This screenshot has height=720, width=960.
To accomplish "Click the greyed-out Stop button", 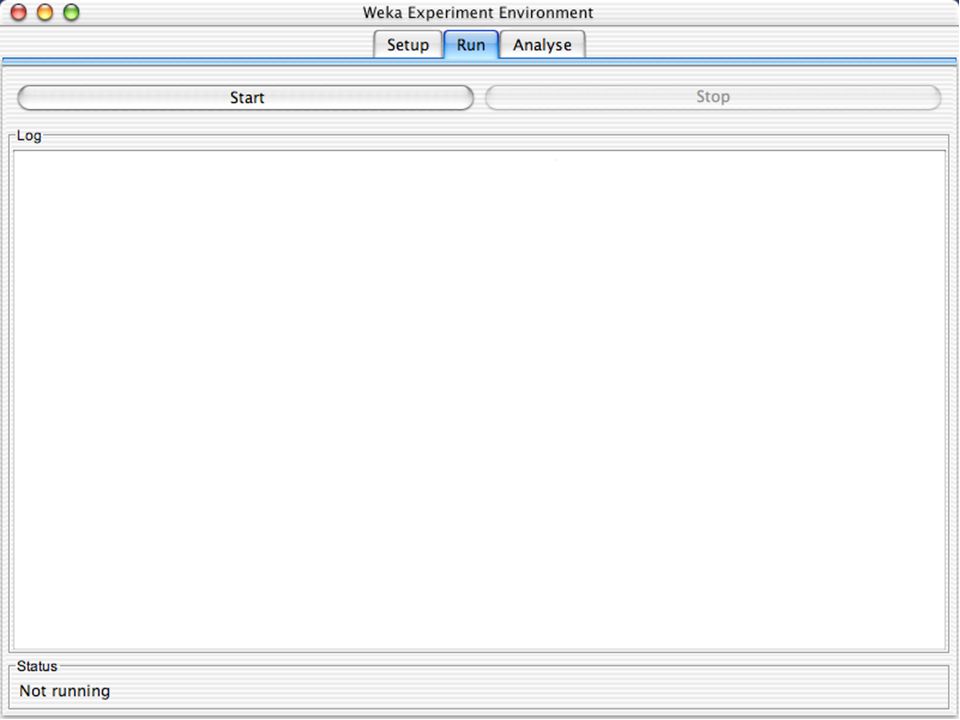I will coord(713,97).
